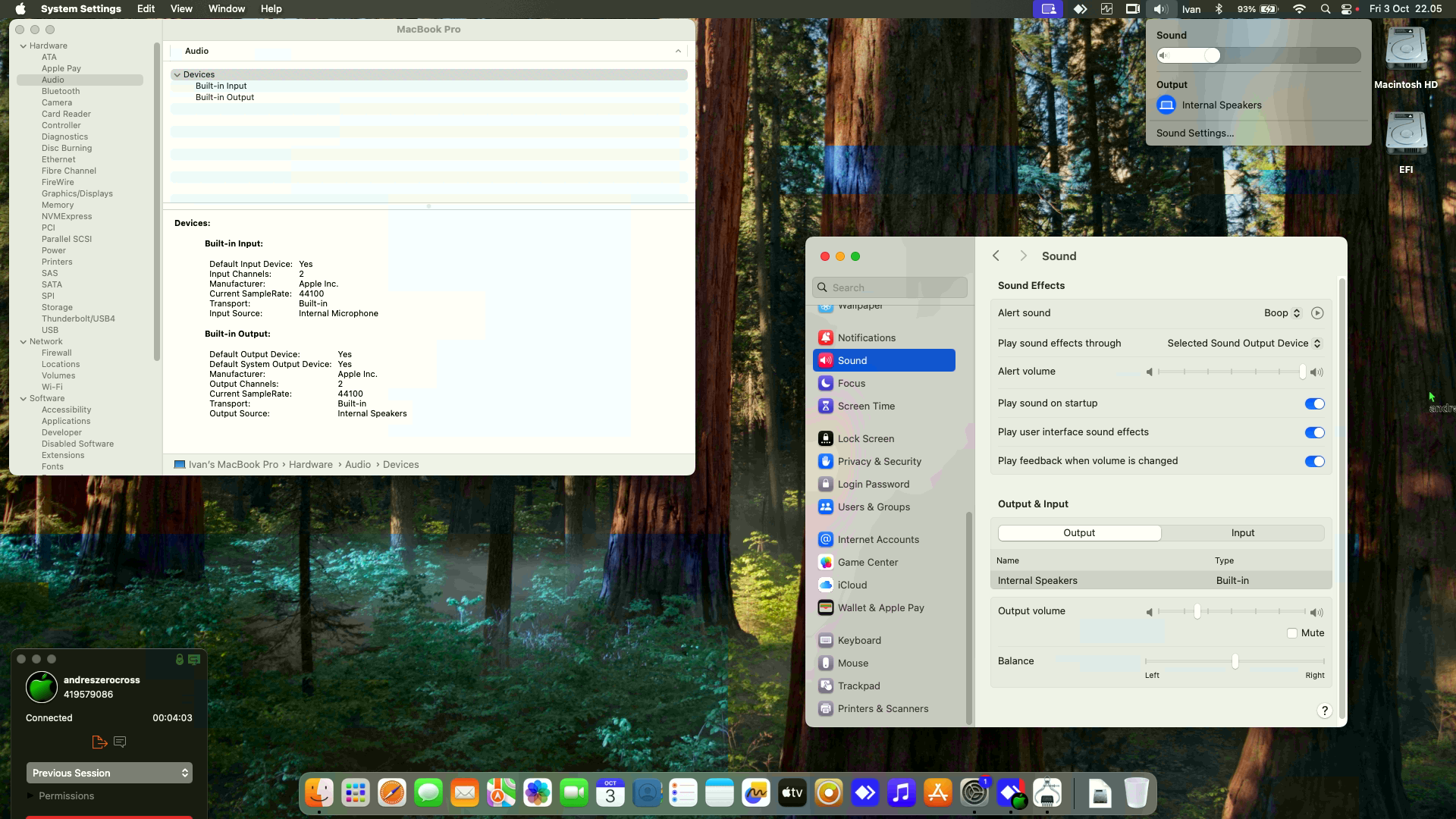Click the System Settings search field
This screenshot has height=819, width=1456.
click(890, 287)
